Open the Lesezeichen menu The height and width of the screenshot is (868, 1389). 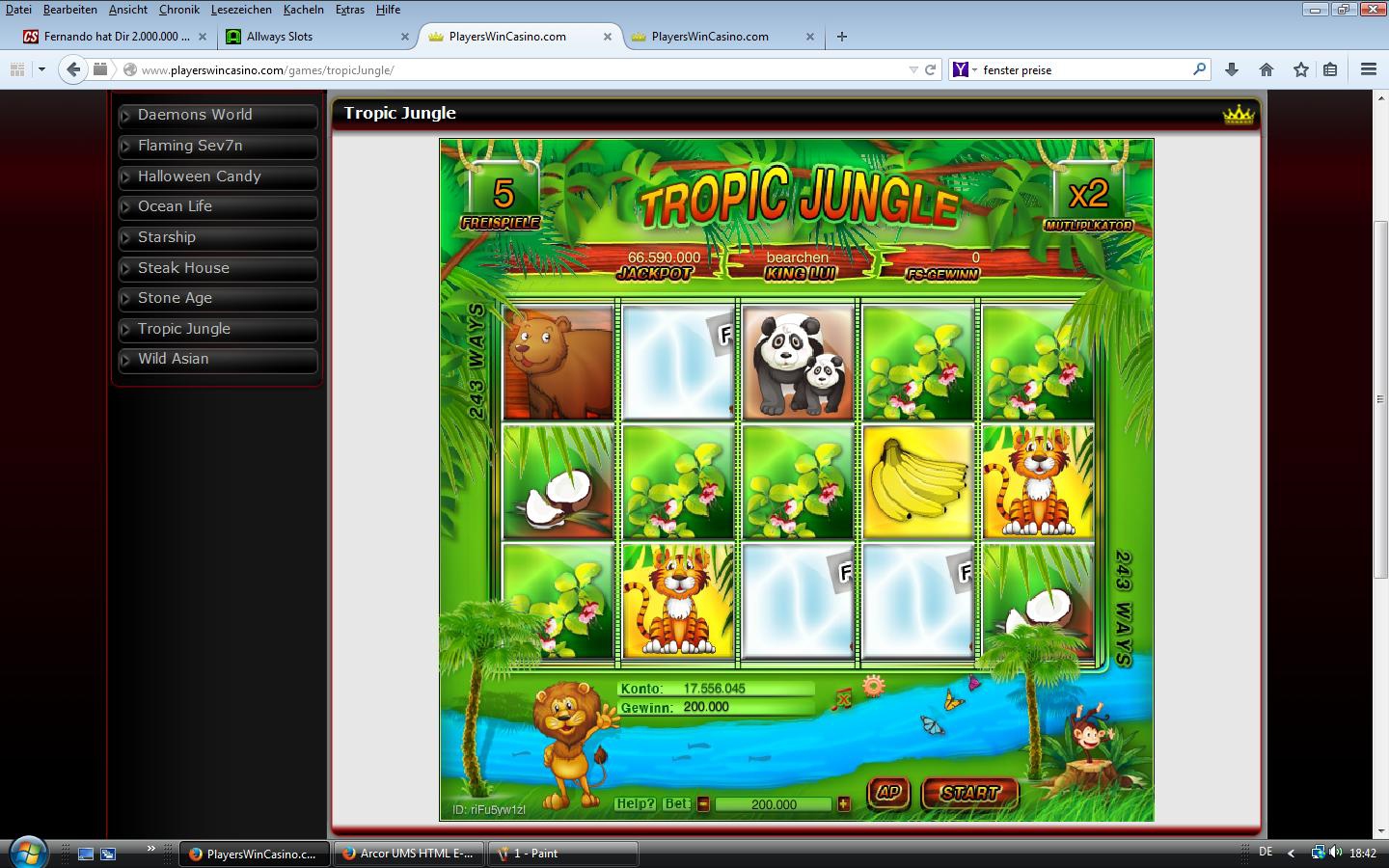(241, 9)
